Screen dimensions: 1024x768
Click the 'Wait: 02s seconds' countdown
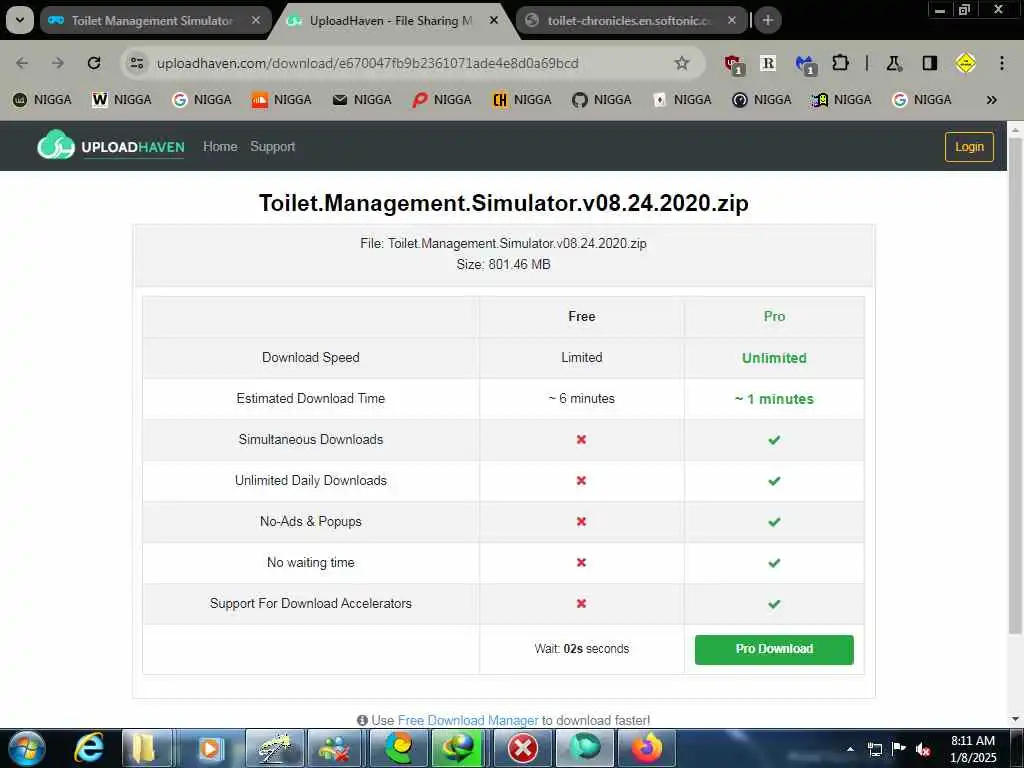tap(581, 648)
